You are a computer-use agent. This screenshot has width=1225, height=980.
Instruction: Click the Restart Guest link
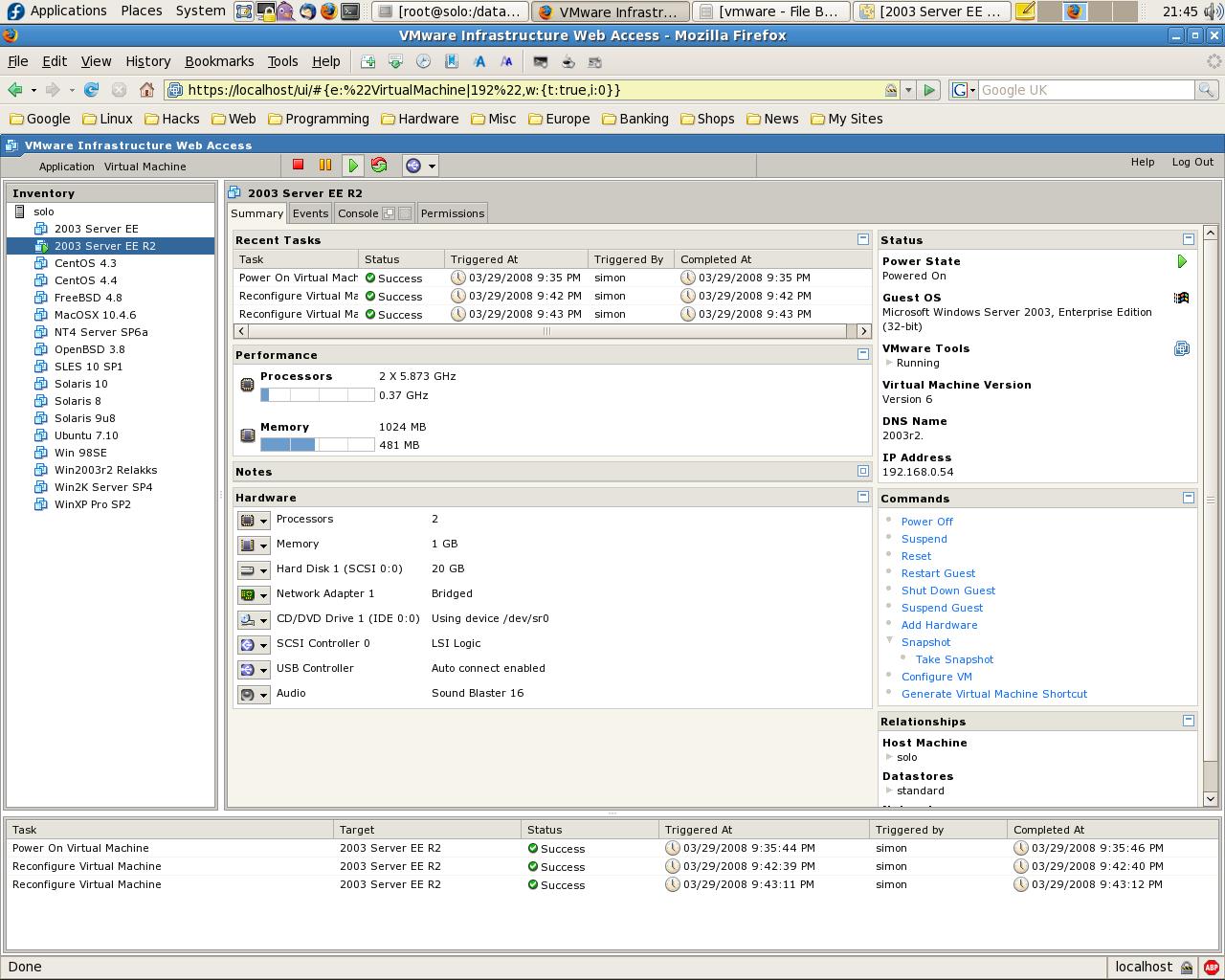[x=938, y=573]
